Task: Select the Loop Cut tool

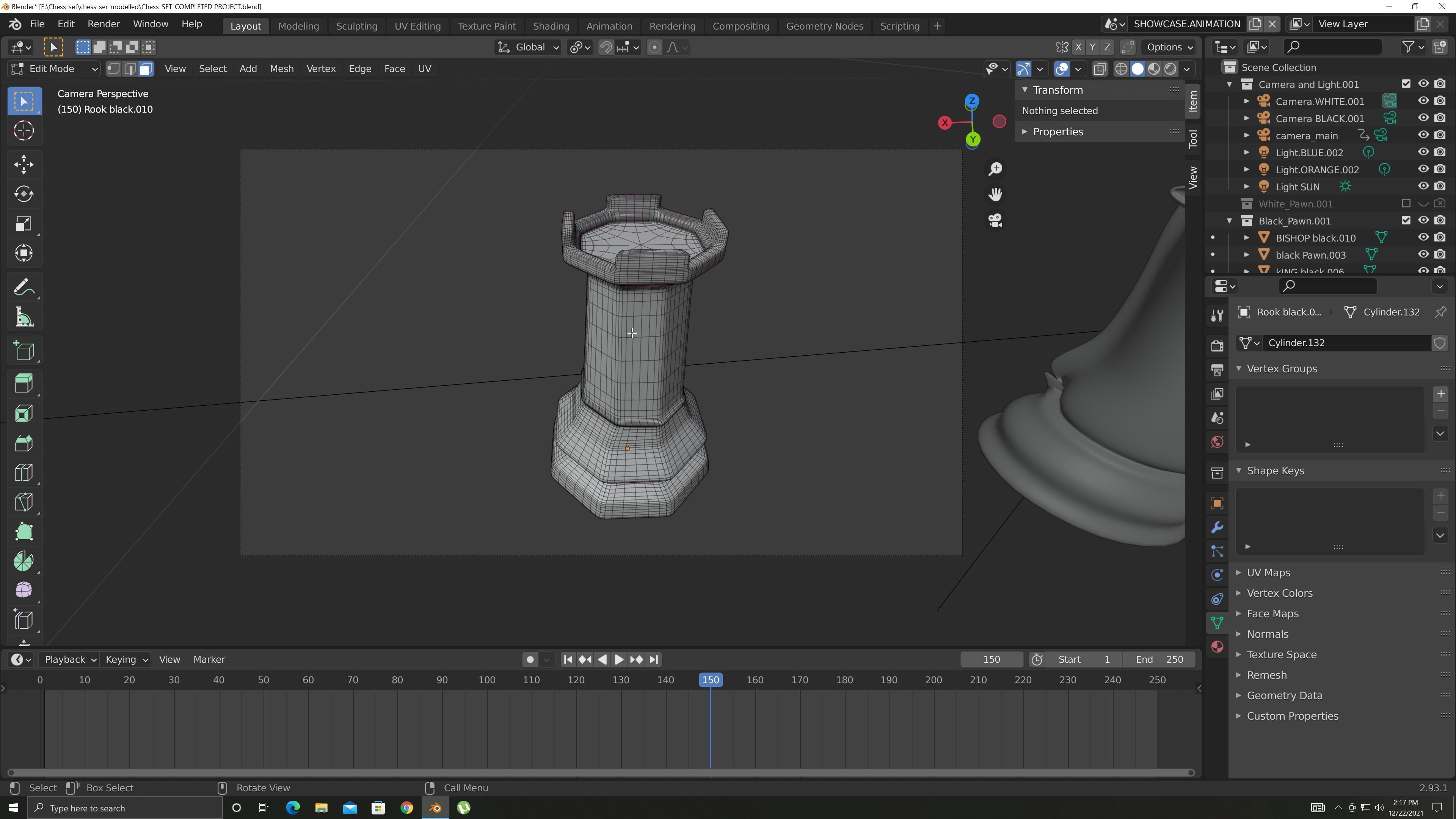Action: [24, 472]
